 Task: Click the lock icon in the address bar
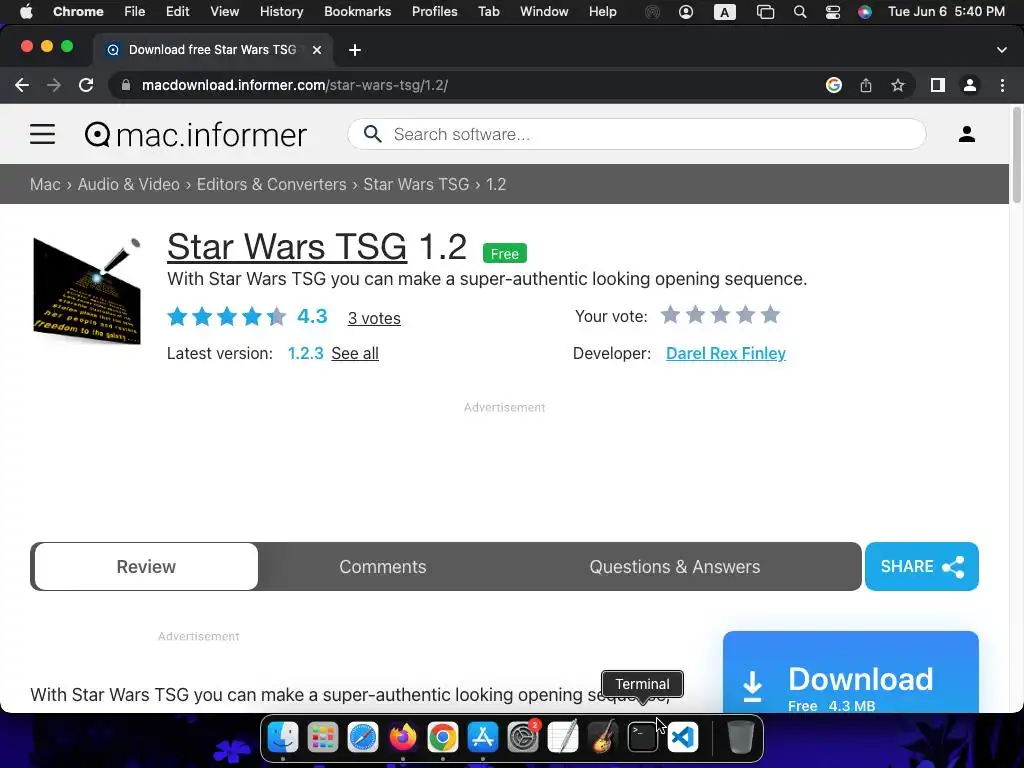tap(126, 85)
